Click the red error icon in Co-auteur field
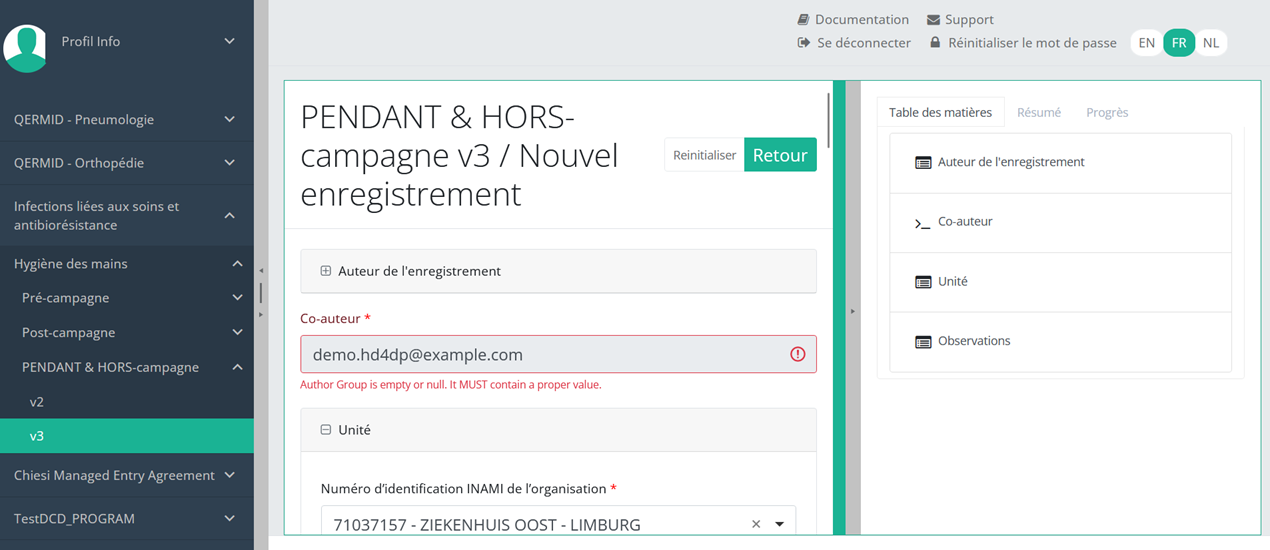This screenshot has height=550, width=1270. click(x=797, y=354)
